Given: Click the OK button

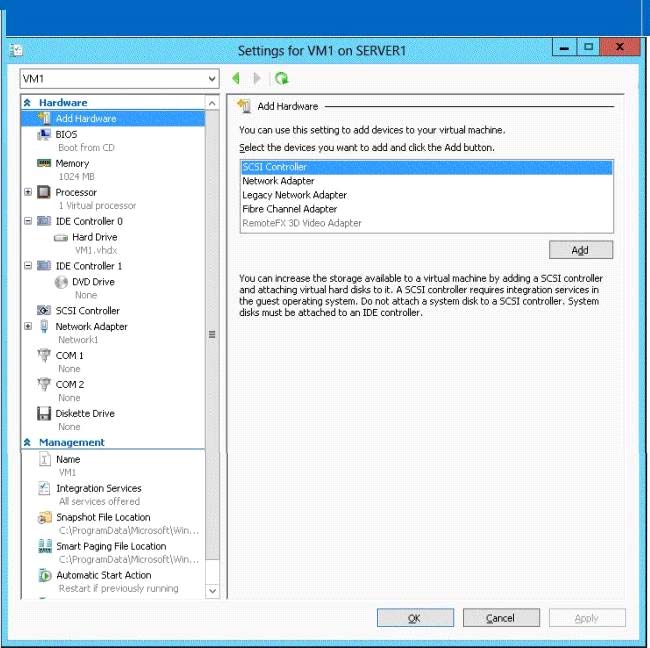Looking at the screenshot, I should point(414,618).
